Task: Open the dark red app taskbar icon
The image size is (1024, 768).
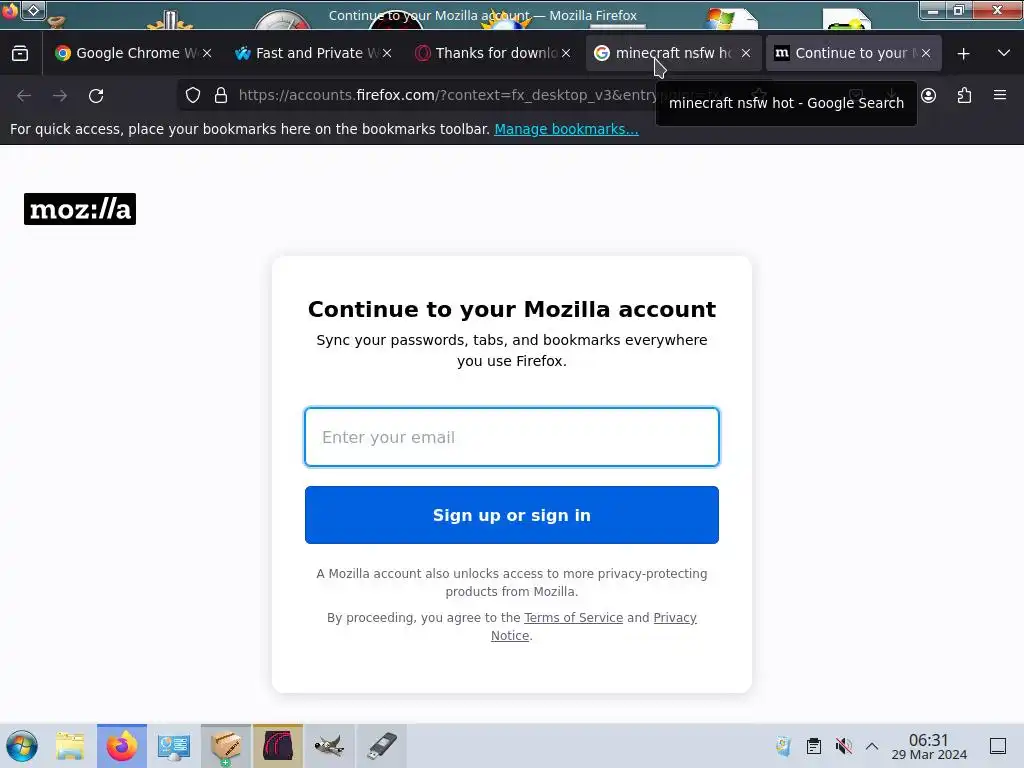Action: pos(278,746)
